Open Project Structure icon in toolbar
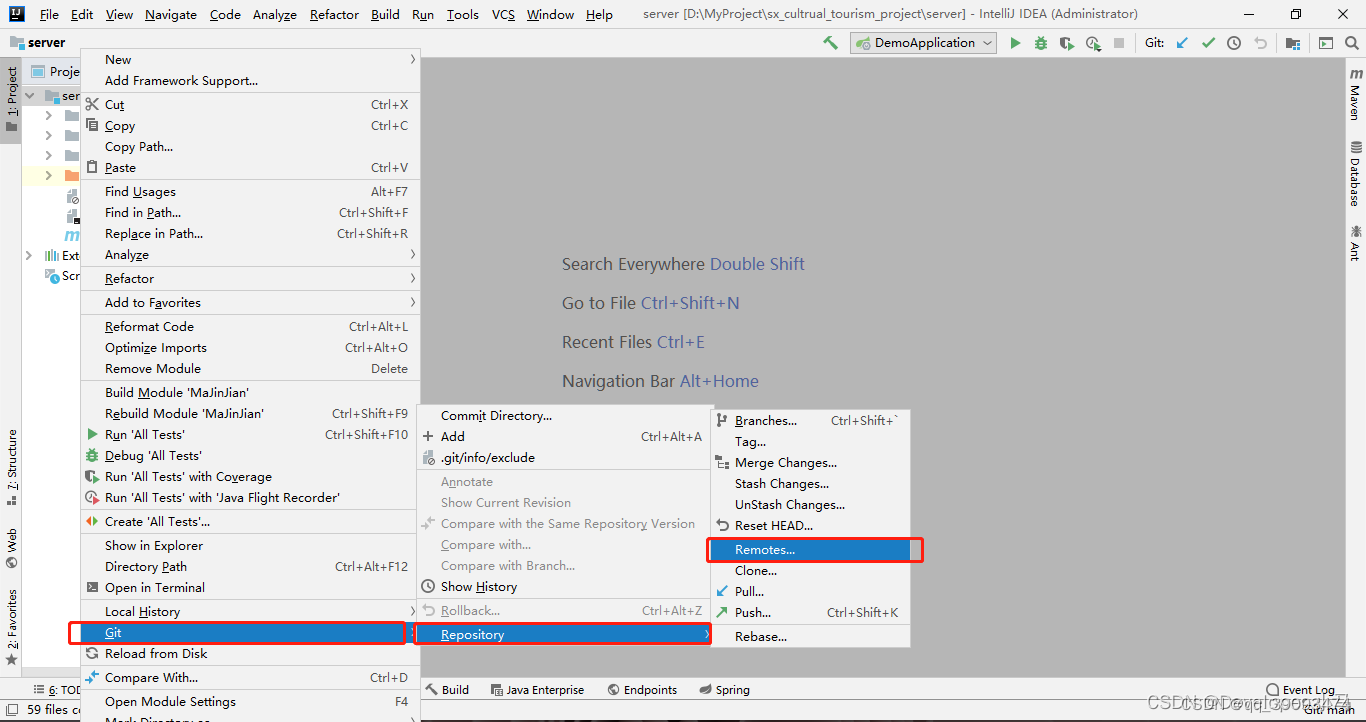The height and width of the screenshot is (722, 1366). point(1293,43)
